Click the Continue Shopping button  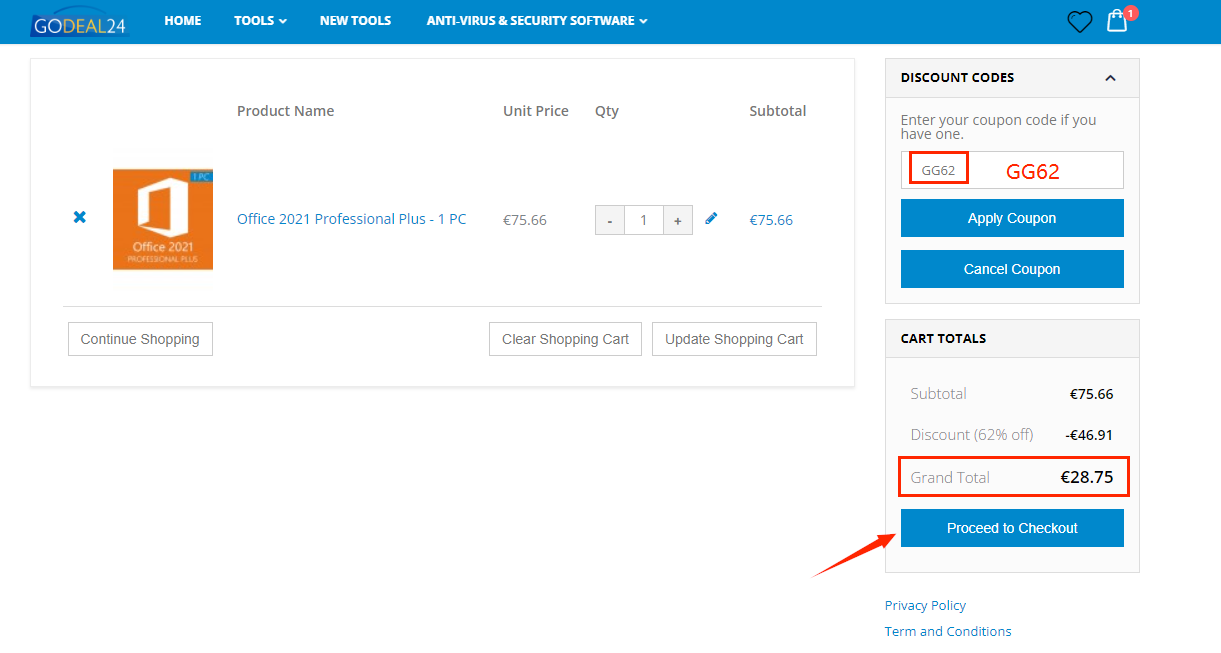pyautogui.click(x=140, y=339)
